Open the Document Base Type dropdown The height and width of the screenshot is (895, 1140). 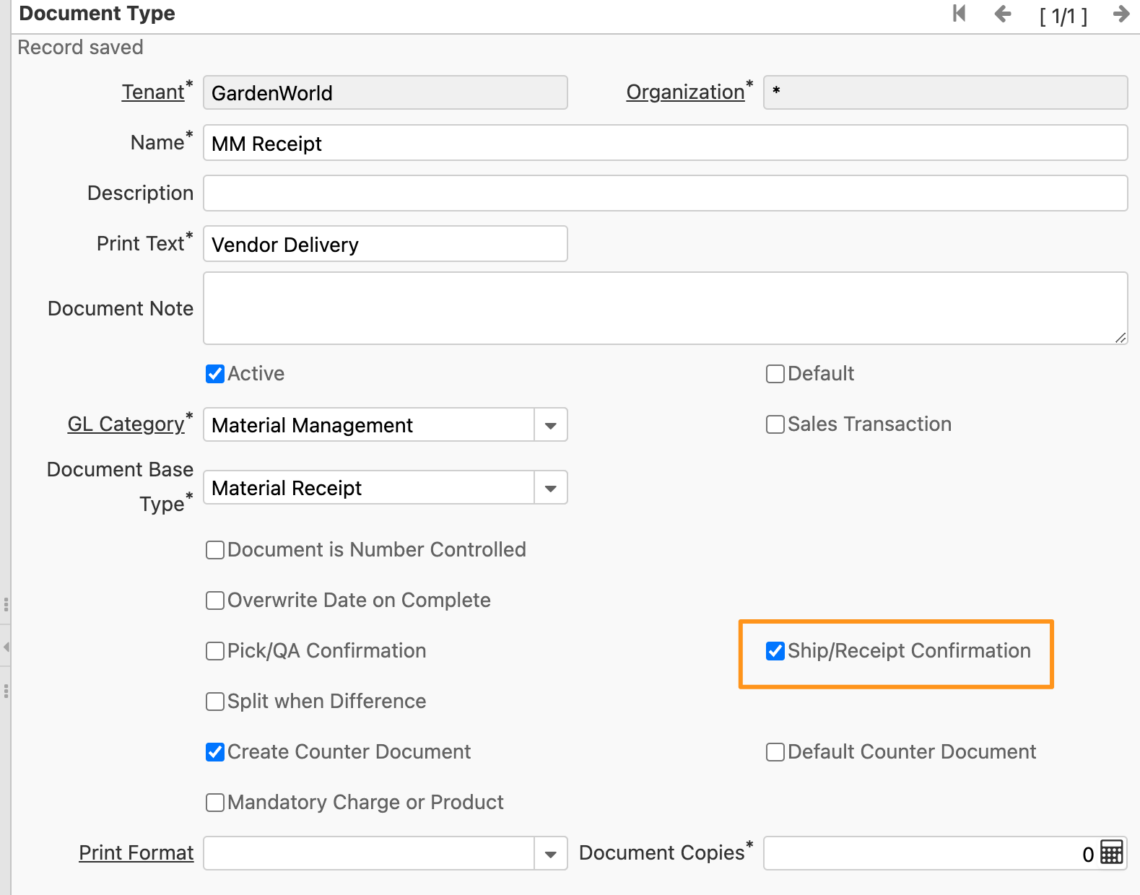coord(549,487)
